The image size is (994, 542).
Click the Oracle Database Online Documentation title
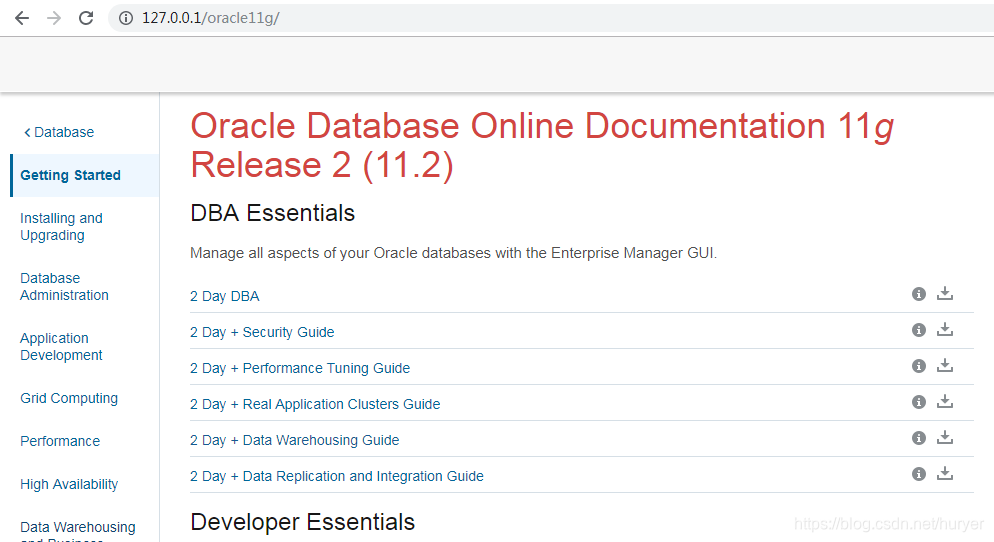coord(542,146)
